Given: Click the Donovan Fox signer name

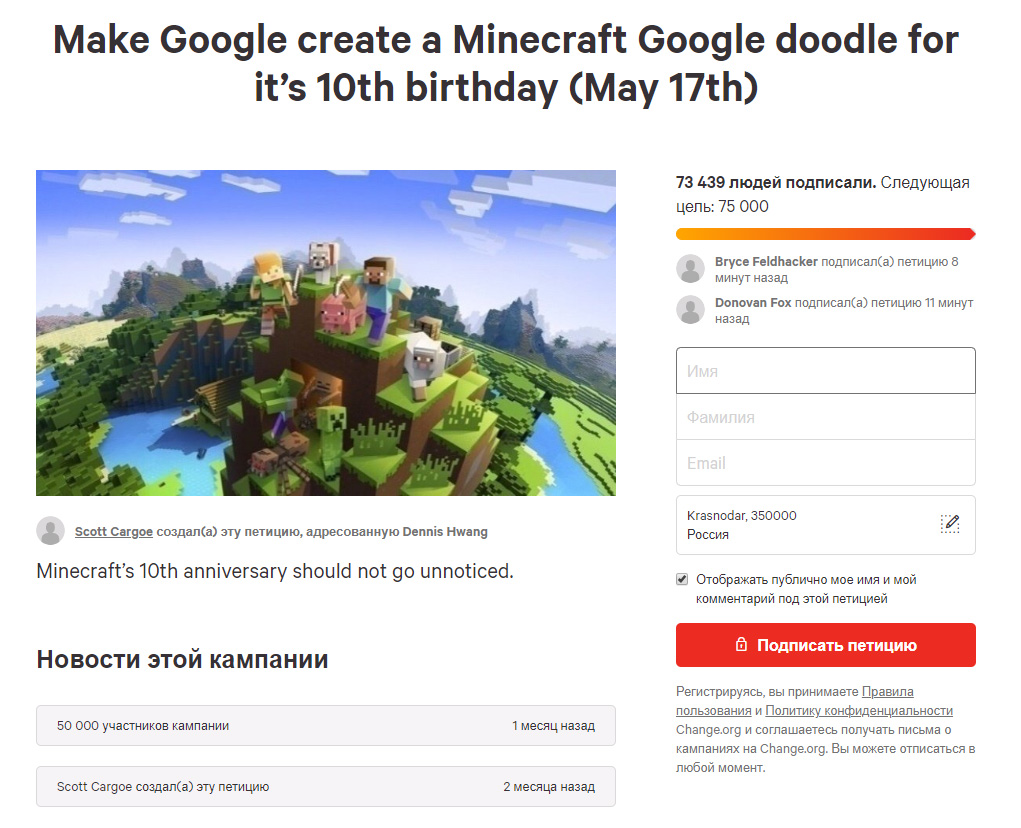Looking at the screenshot, I should 753,302.
